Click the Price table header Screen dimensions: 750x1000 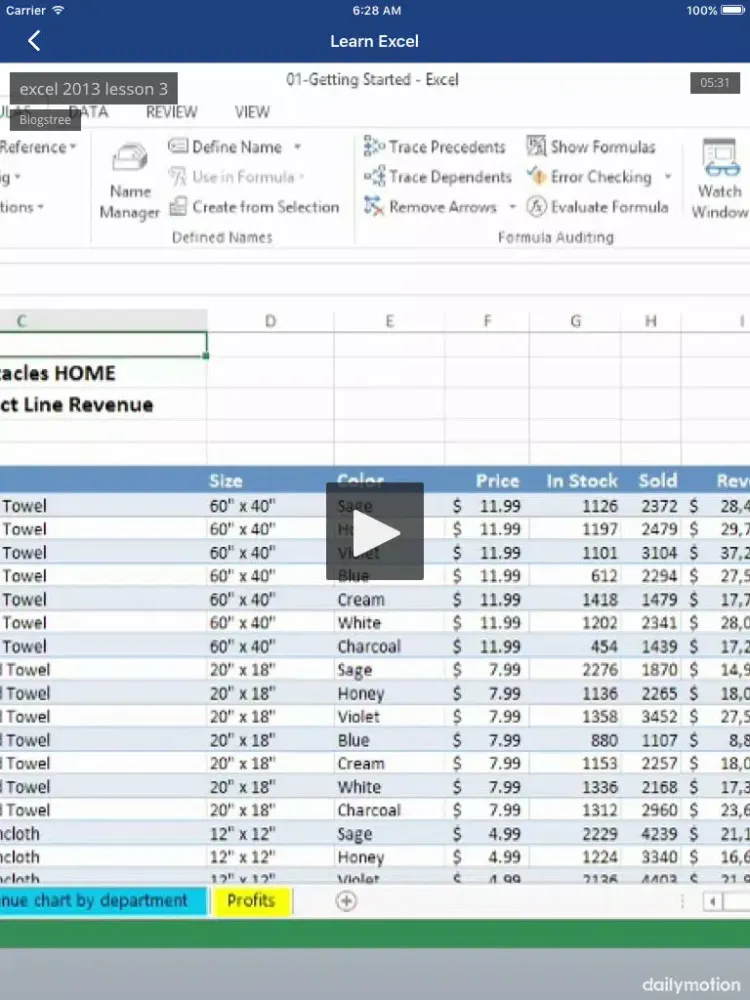(x=497, y=481)
